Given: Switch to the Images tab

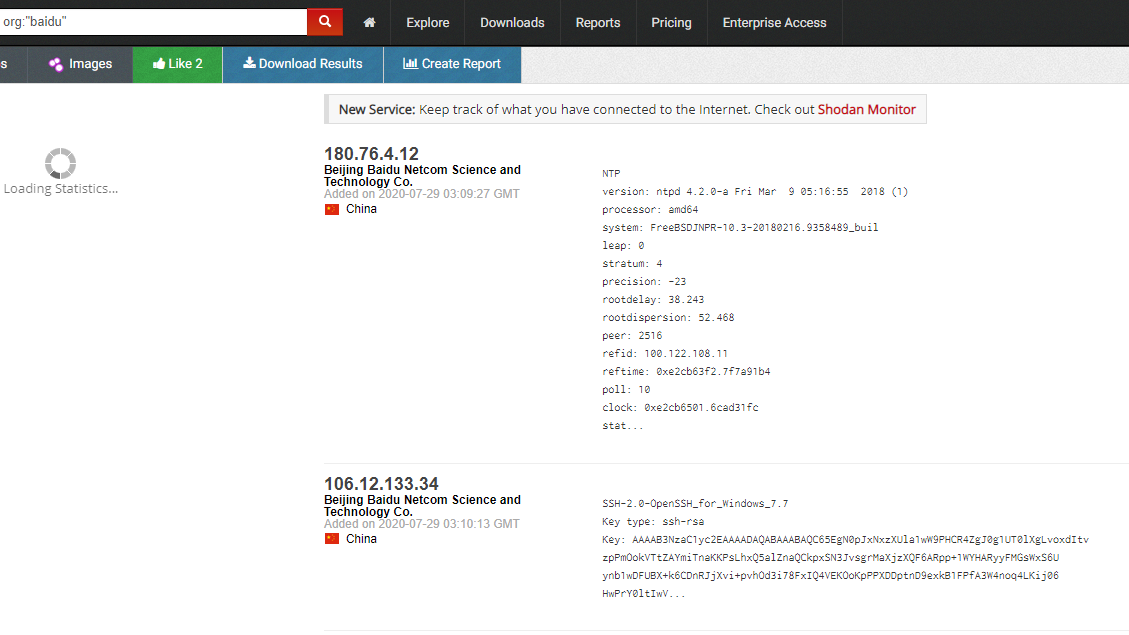Looking at the screenshot, I should click(80, 64).
